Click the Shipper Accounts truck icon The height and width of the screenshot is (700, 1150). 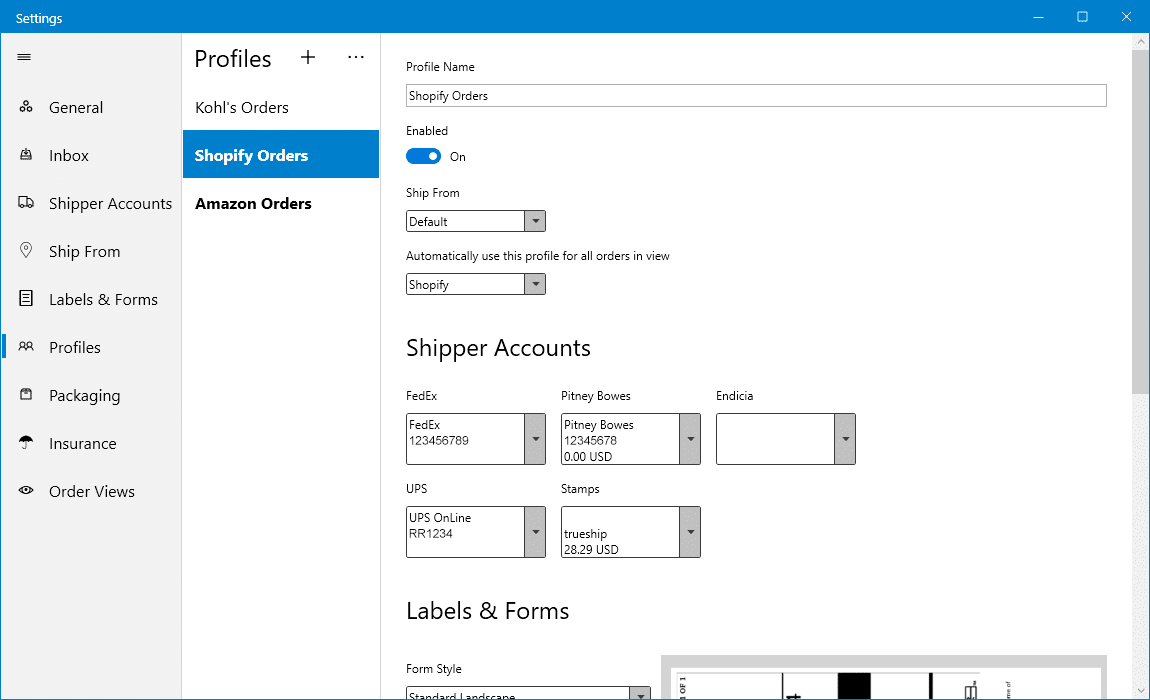(26, 203)
